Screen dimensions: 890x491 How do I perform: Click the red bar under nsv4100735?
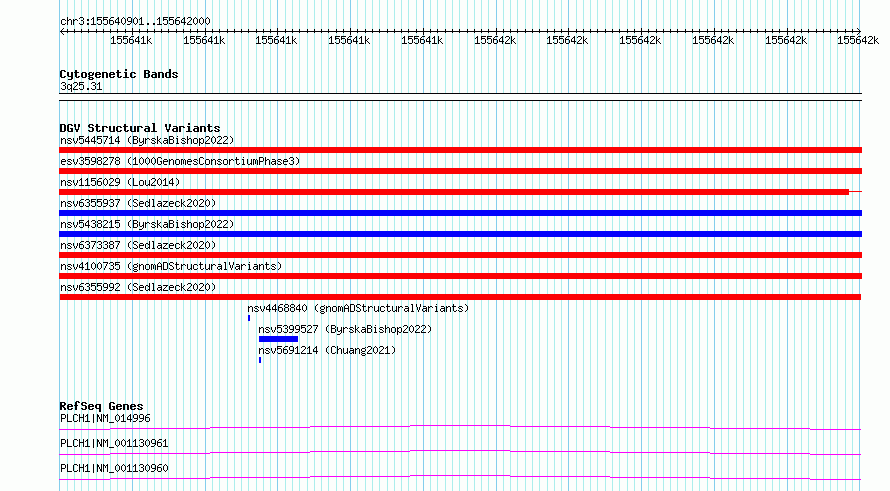pyautogui.click(x=460, y=276)
